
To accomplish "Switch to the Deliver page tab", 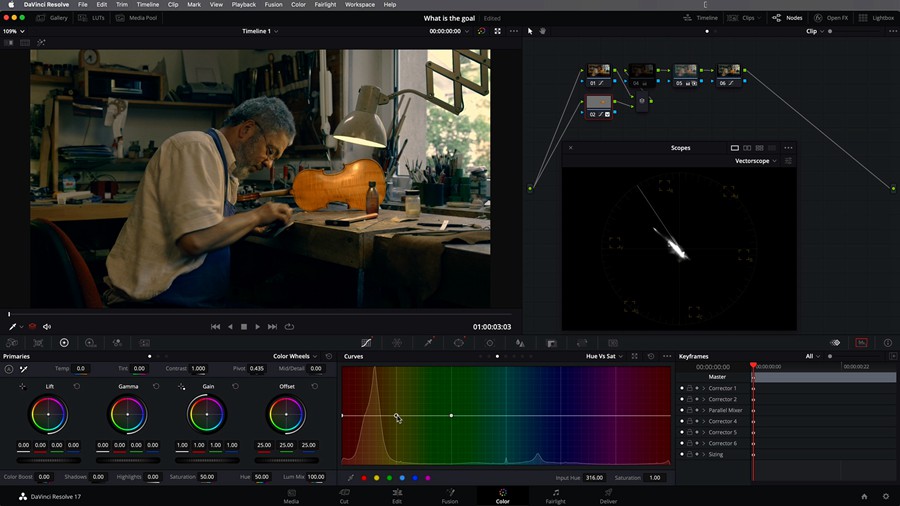I will point(608,496).
